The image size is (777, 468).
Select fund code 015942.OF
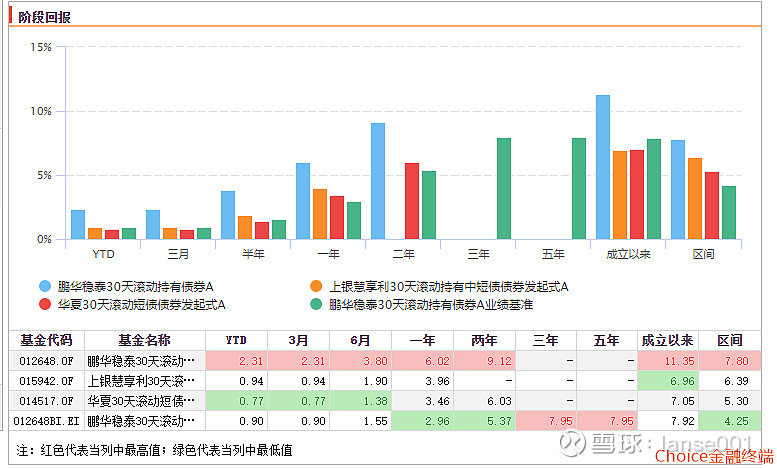[46, 381]
